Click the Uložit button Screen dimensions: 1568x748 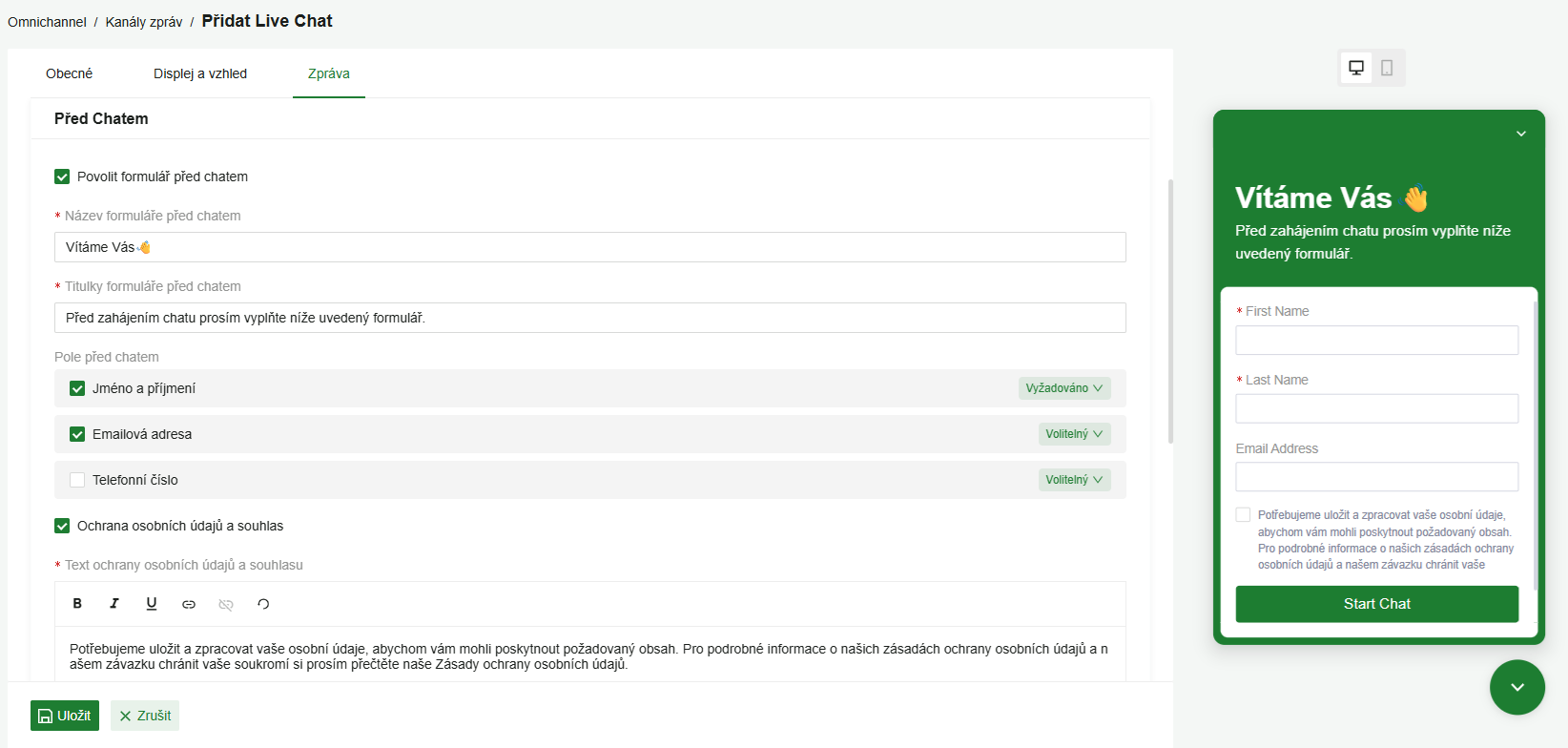(x=65, y=716)
